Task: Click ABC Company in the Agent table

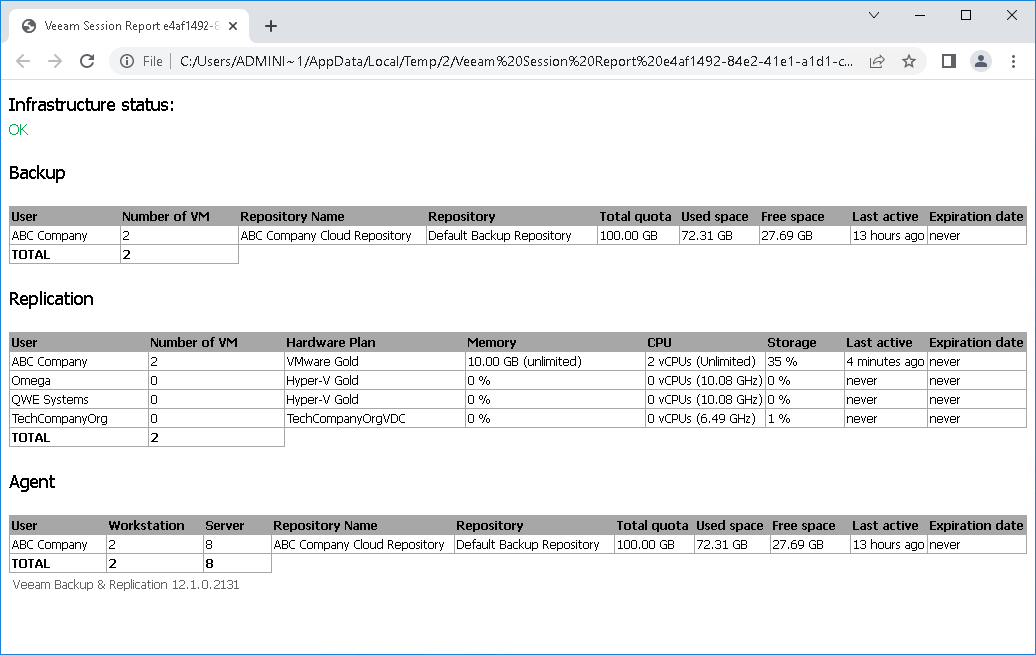Action: tap(50, 545)
